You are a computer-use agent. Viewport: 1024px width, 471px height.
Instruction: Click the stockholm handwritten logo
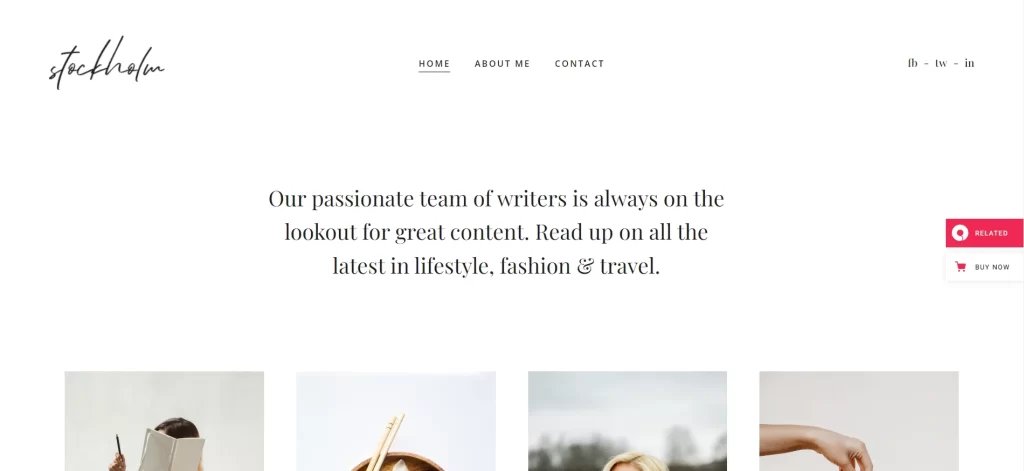click(106, 63)
